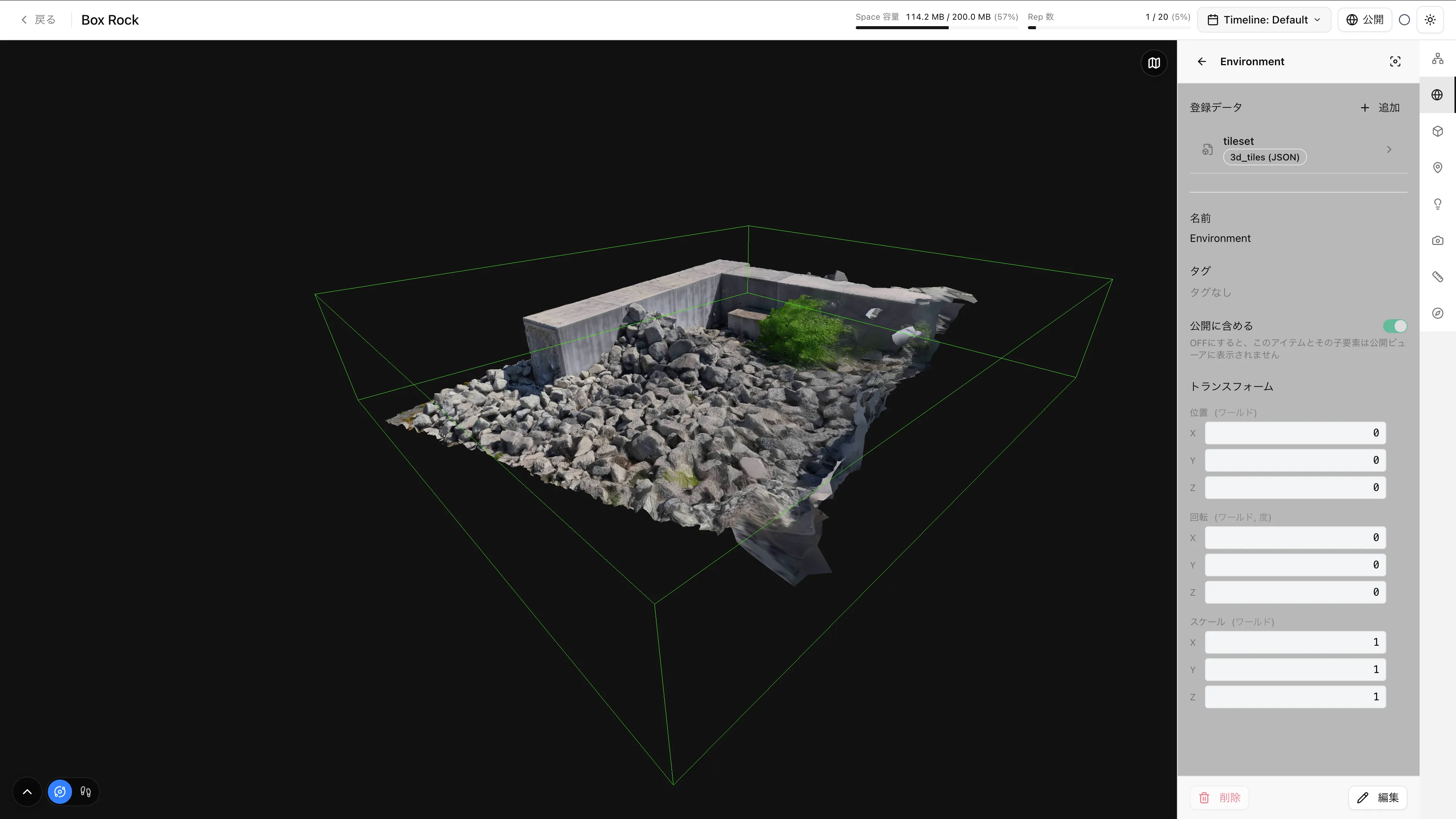Screen dimensions: 1456x819
Task: Click the position X input field
Action: 1295,433
